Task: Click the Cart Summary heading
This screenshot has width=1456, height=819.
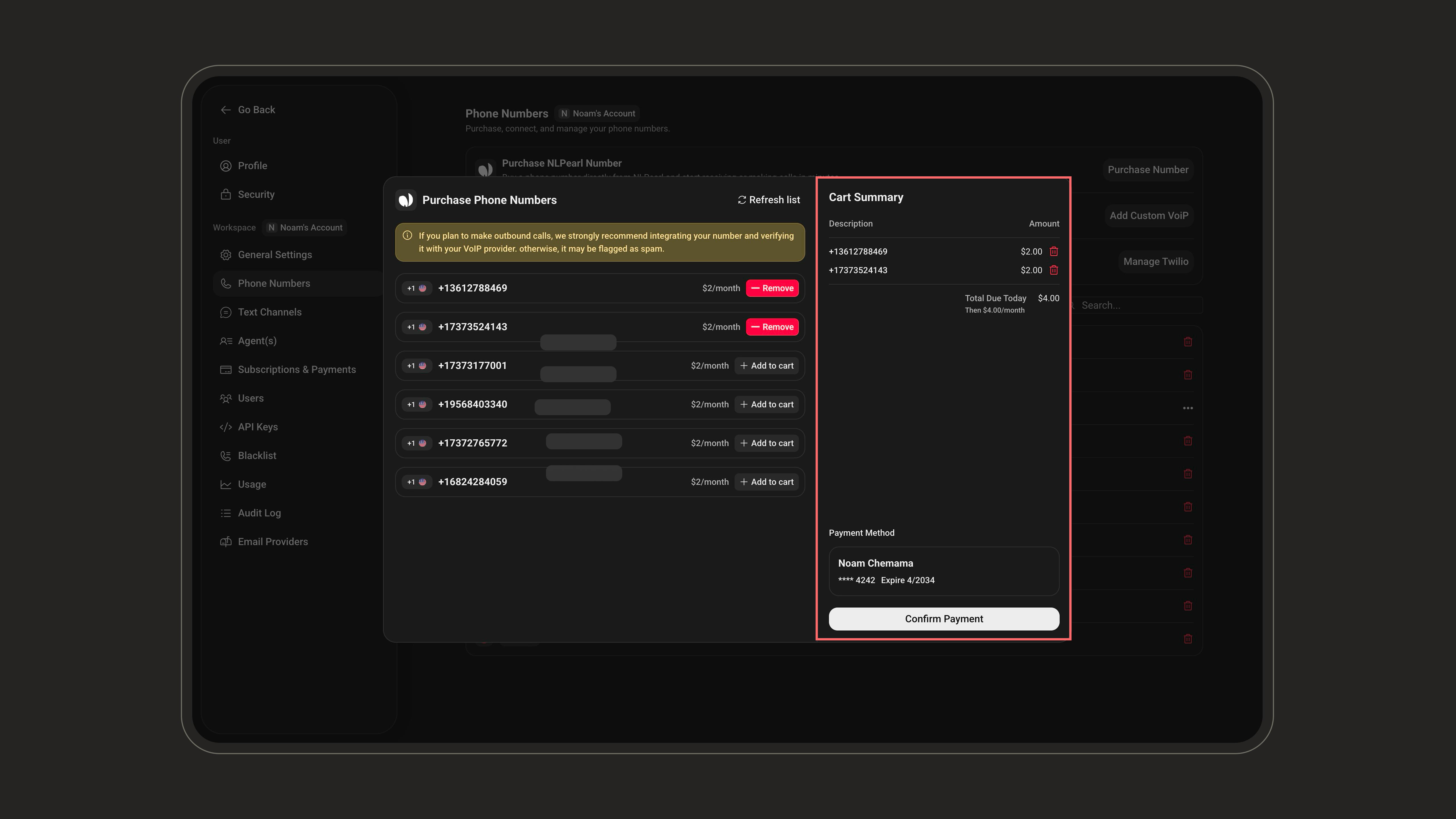Action: point(866,197)
